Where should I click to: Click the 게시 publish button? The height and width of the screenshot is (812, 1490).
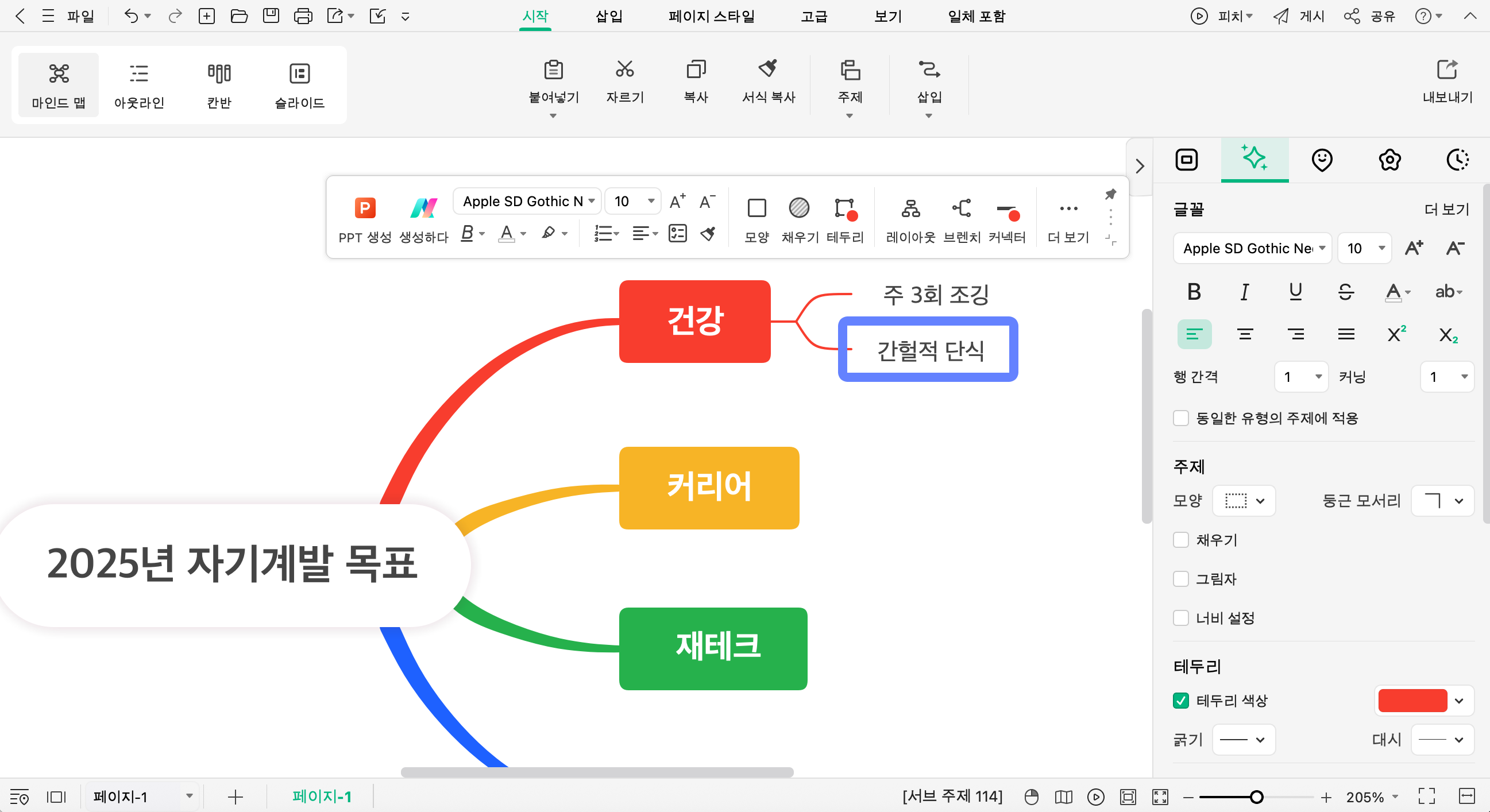pyautogui.click(x=1299, y=16)
